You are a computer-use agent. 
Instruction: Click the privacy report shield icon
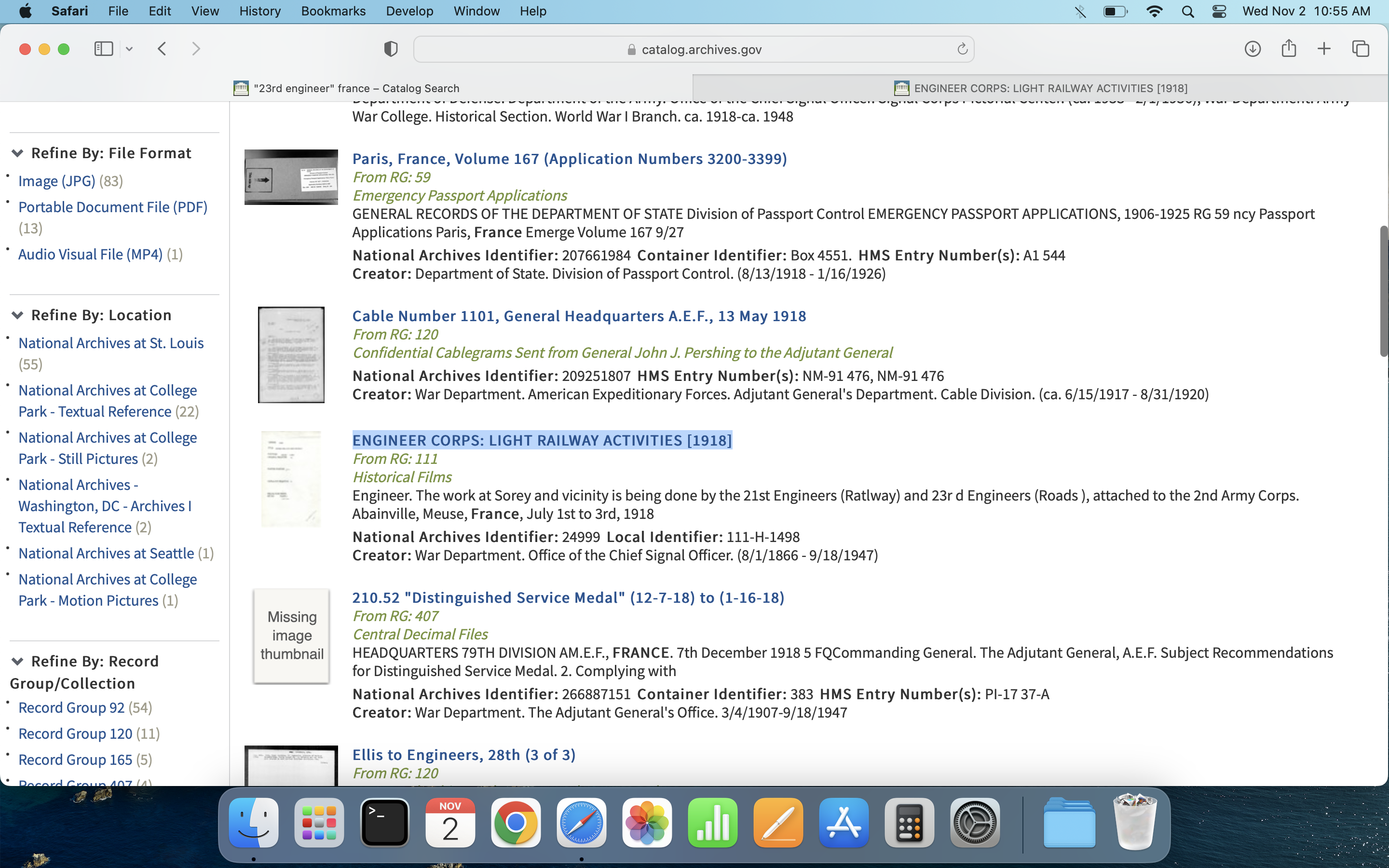[390, 49]
